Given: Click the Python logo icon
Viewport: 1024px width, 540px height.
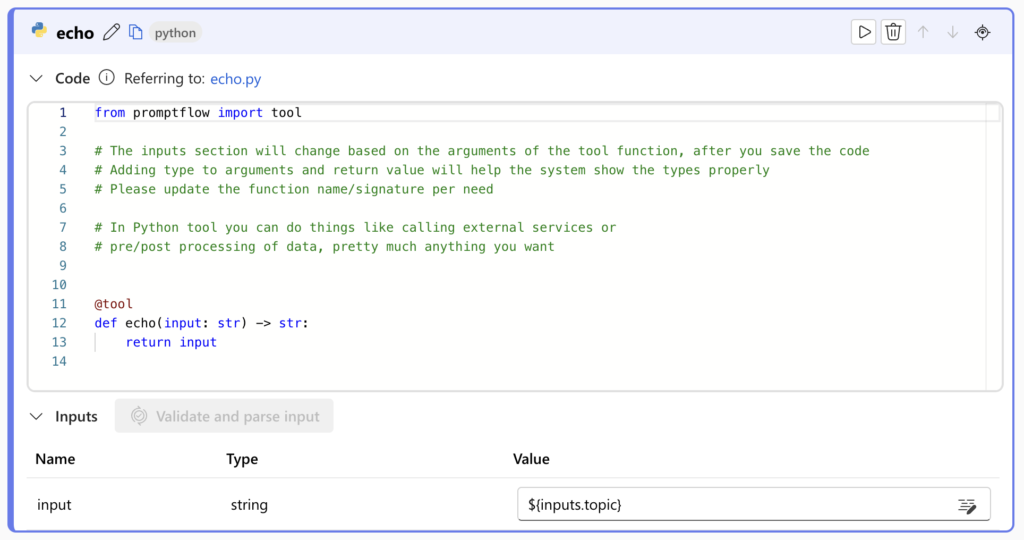Looking at the screenshot, I should [x=40, y=32].
